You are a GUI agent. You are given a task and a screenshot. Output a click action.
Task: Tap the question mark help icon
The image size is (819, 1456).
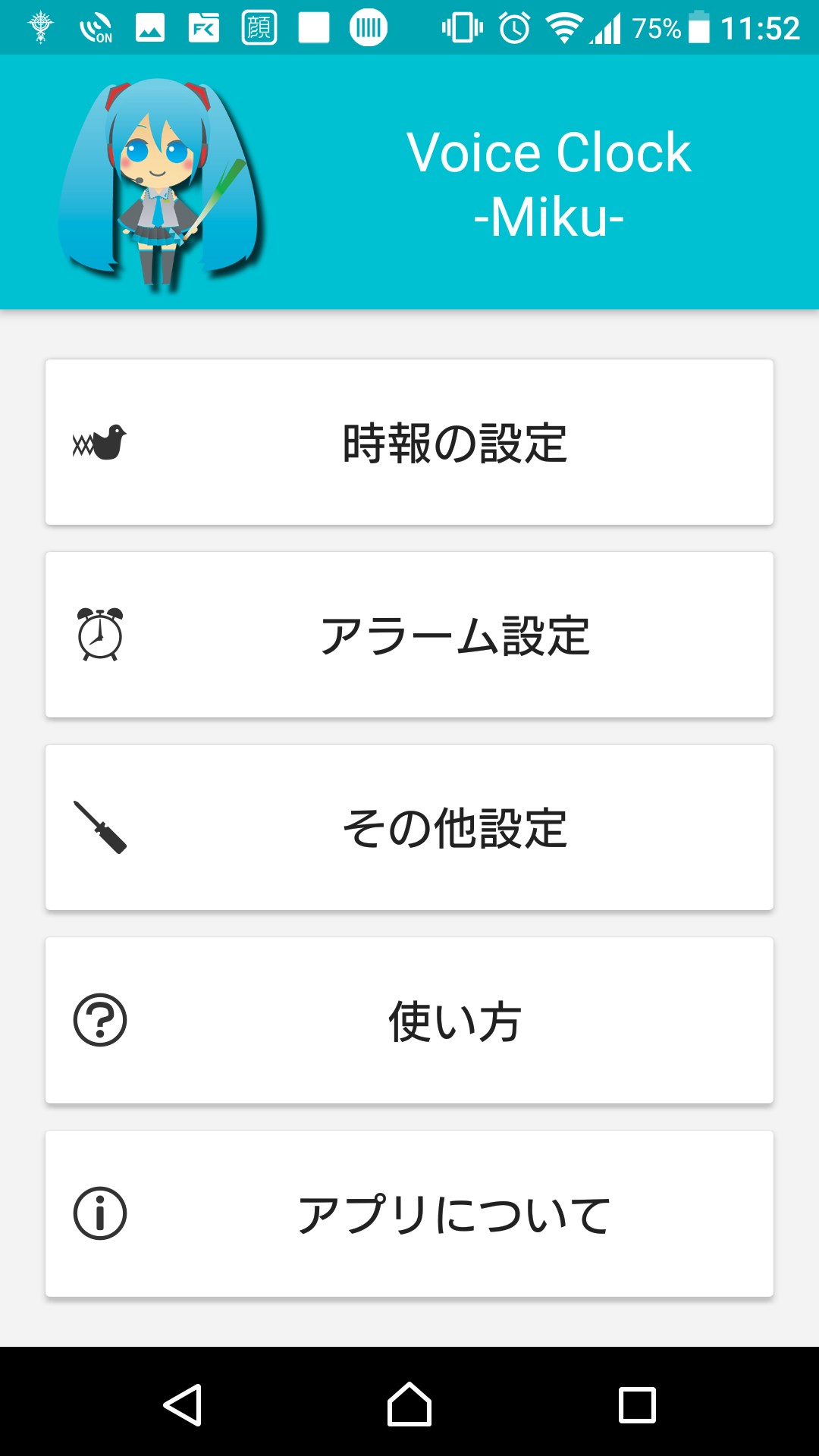coord(99,1020)
